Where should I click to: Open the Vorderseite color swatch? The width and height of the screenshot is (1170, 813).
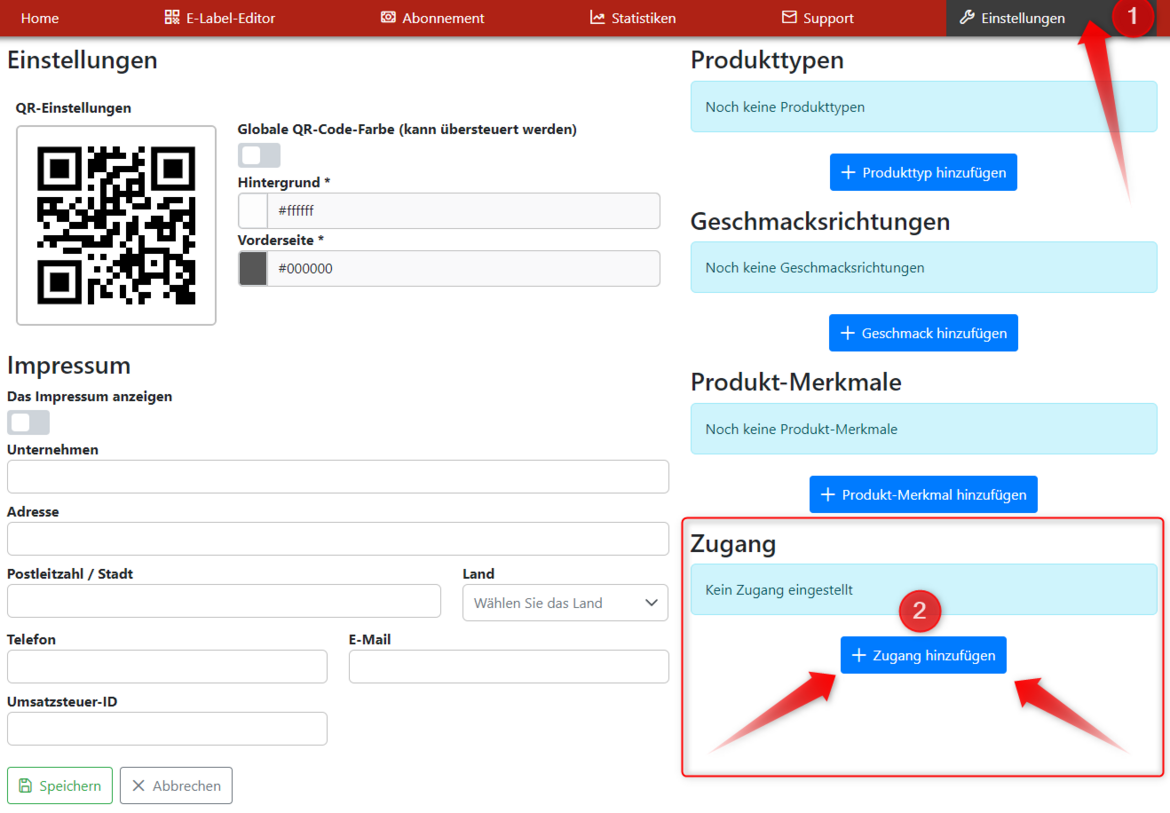253,269
